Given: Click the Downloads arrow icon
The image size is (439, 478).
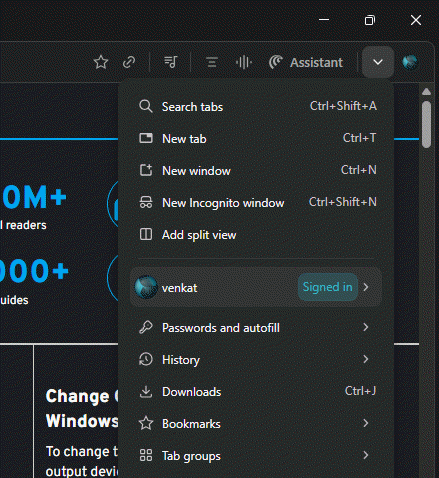Looking at the screenshot, I should point(146,392).
